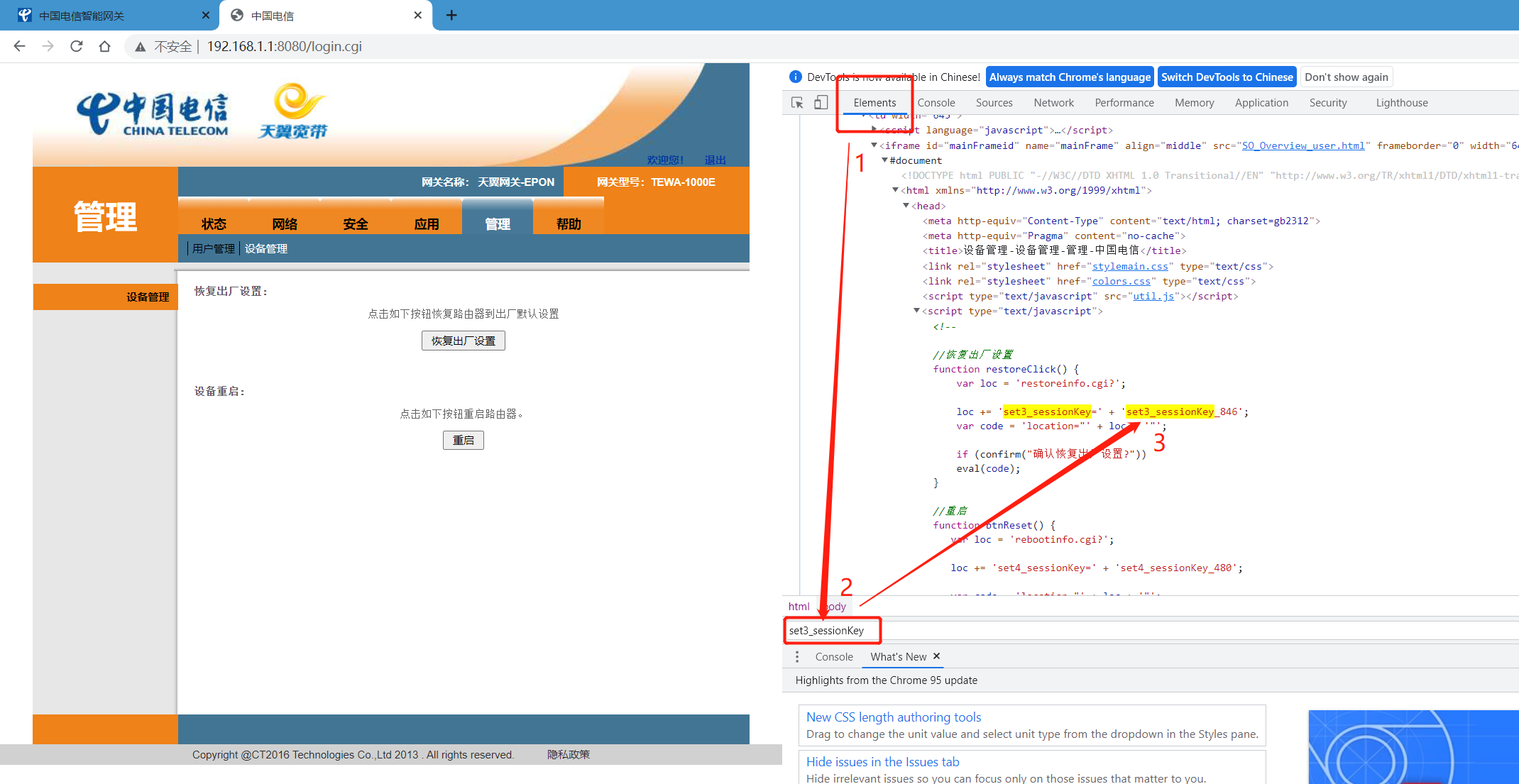Collapse the head element node
This screenshot has height=784, width=1519.
[x=906, y=205]
